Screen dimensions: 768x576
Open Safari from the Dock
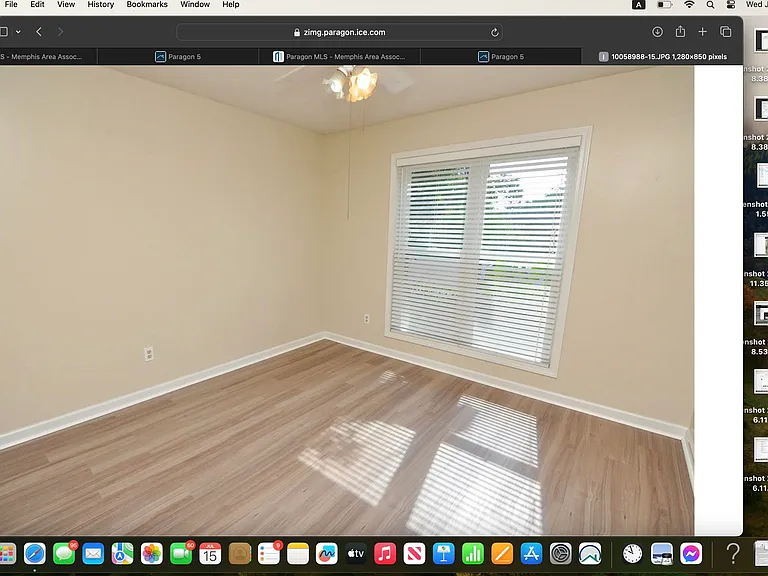pyautogui.click(x=35, y=554)
